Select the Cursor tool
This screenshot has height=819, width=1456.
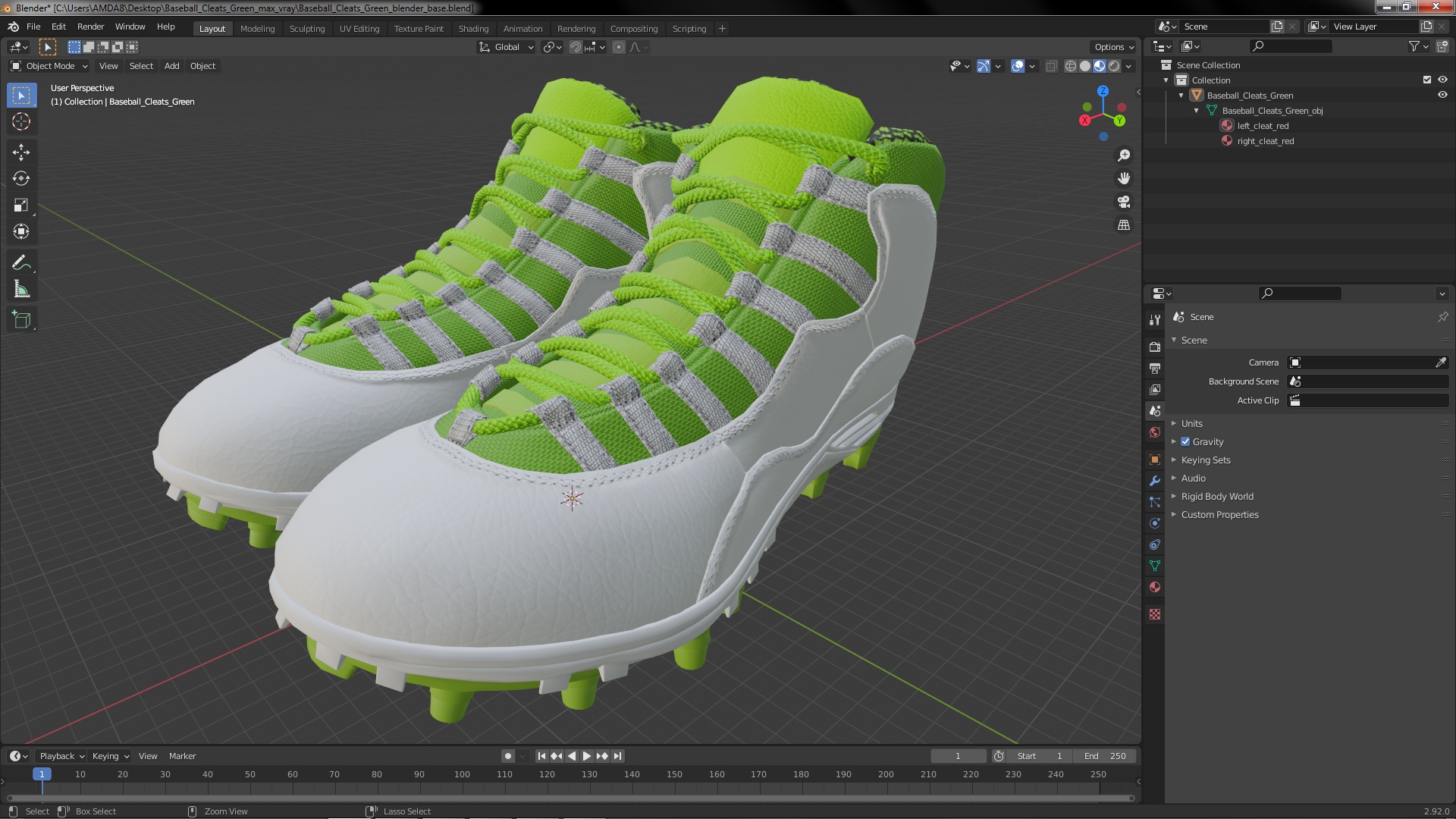point(21,121)
